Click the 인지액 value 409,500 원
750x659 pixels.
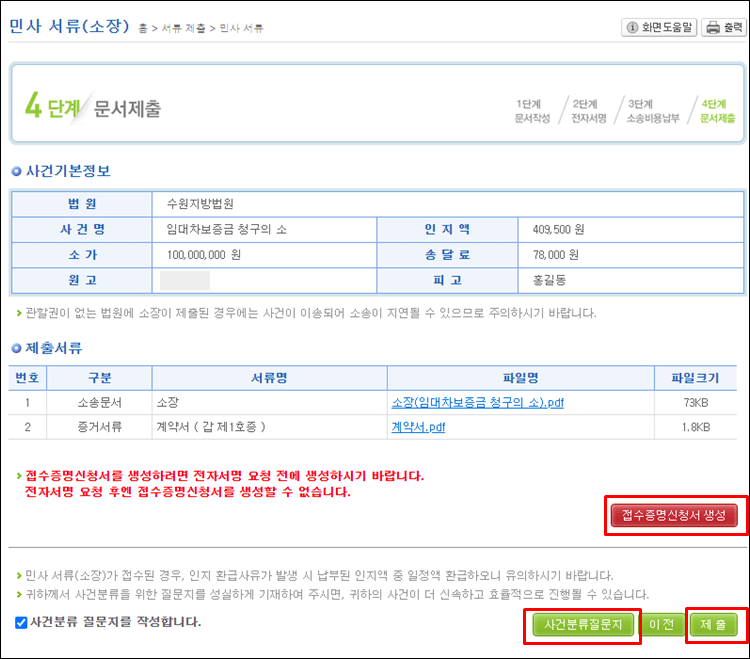pos(558,230)
